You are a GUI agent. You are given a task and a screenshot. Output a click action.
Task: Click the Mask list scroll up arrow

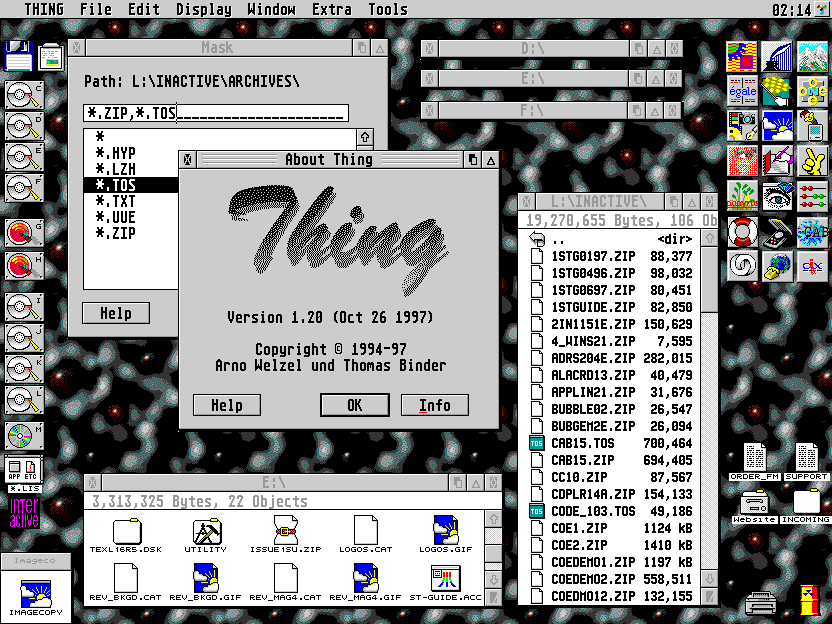(x=365, y=137)
